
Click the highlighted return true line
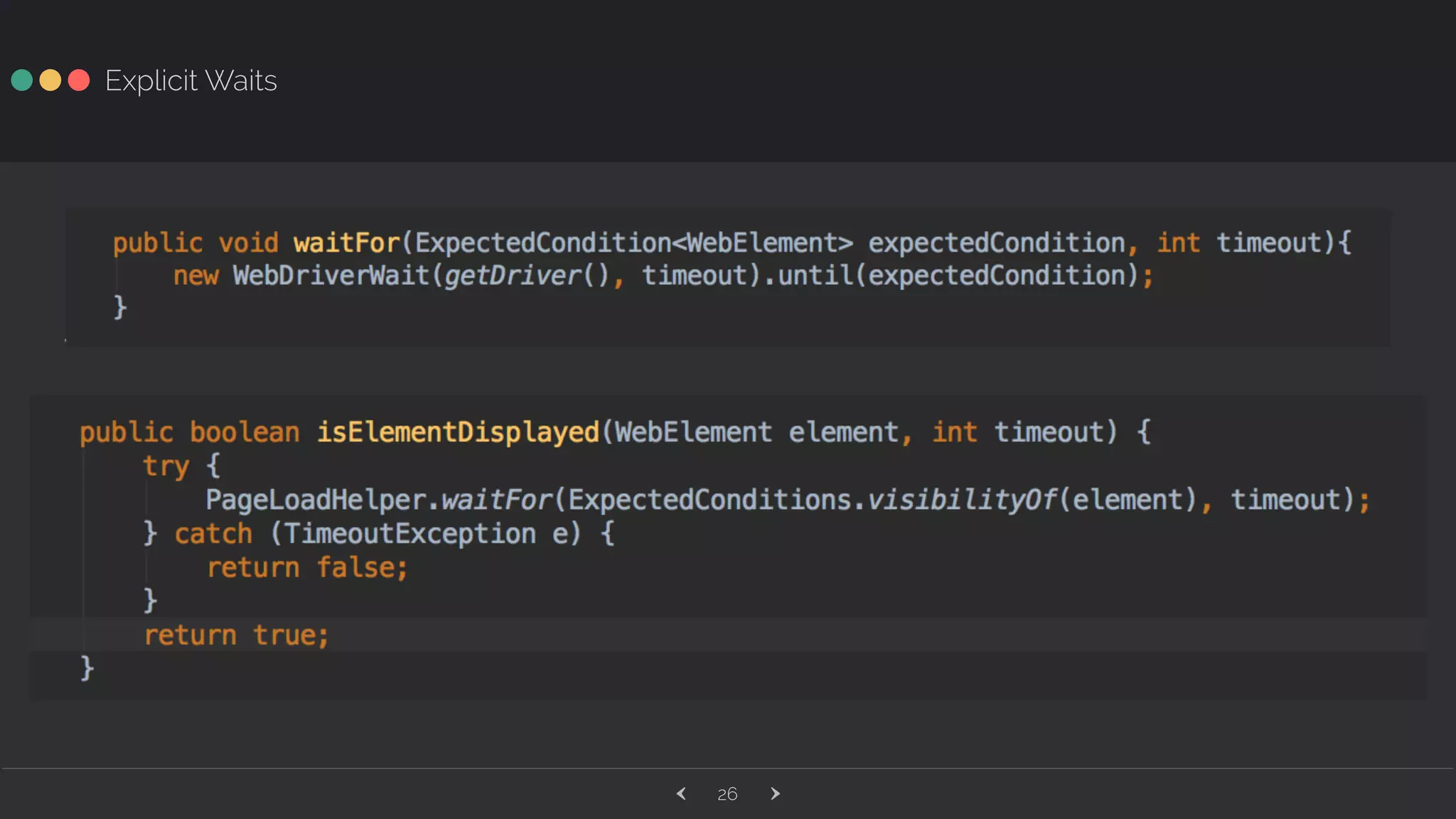click(236, 635)
